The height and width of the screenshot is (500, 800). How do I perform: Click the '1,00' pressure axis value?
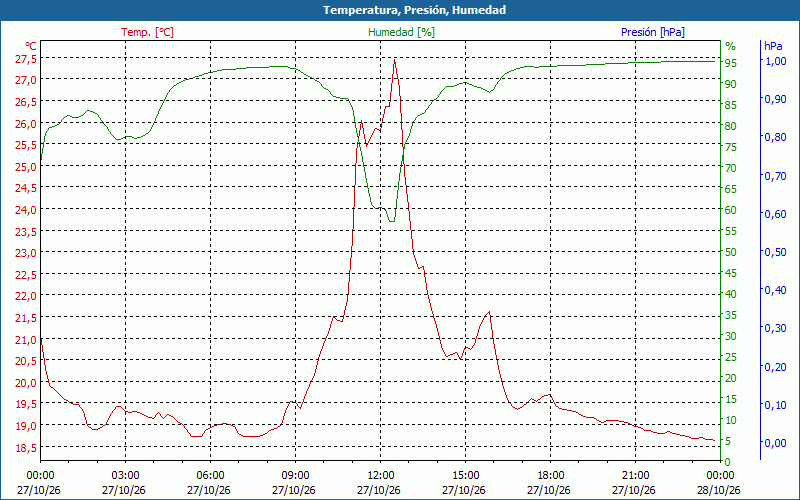[776, 61]
